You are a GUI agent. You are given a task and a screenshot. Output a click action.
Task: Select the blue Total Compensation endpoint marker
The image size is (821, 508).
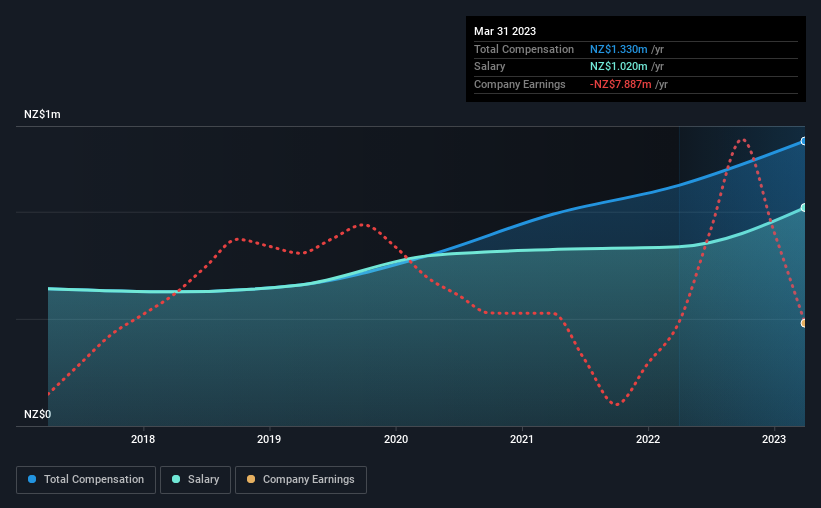tap(804, 141)
